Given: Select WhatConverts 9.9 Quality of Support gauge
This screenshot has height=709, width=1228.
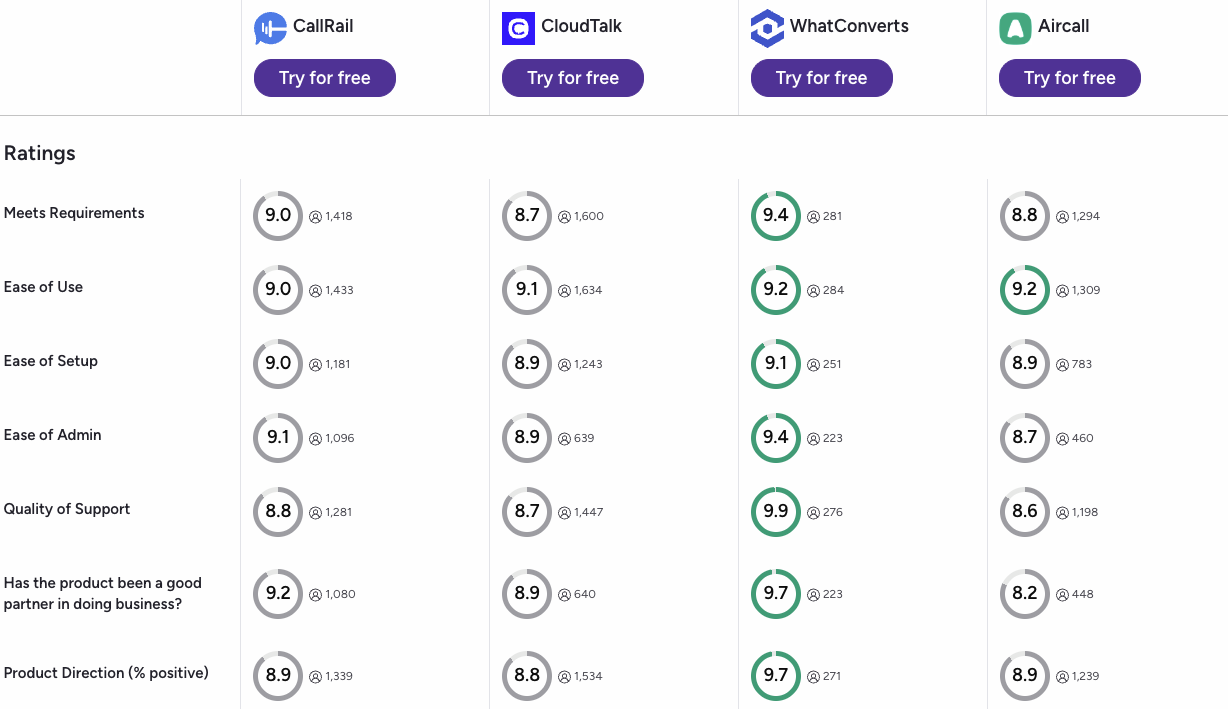Looking at the screenshot, I should click(776, 512).
